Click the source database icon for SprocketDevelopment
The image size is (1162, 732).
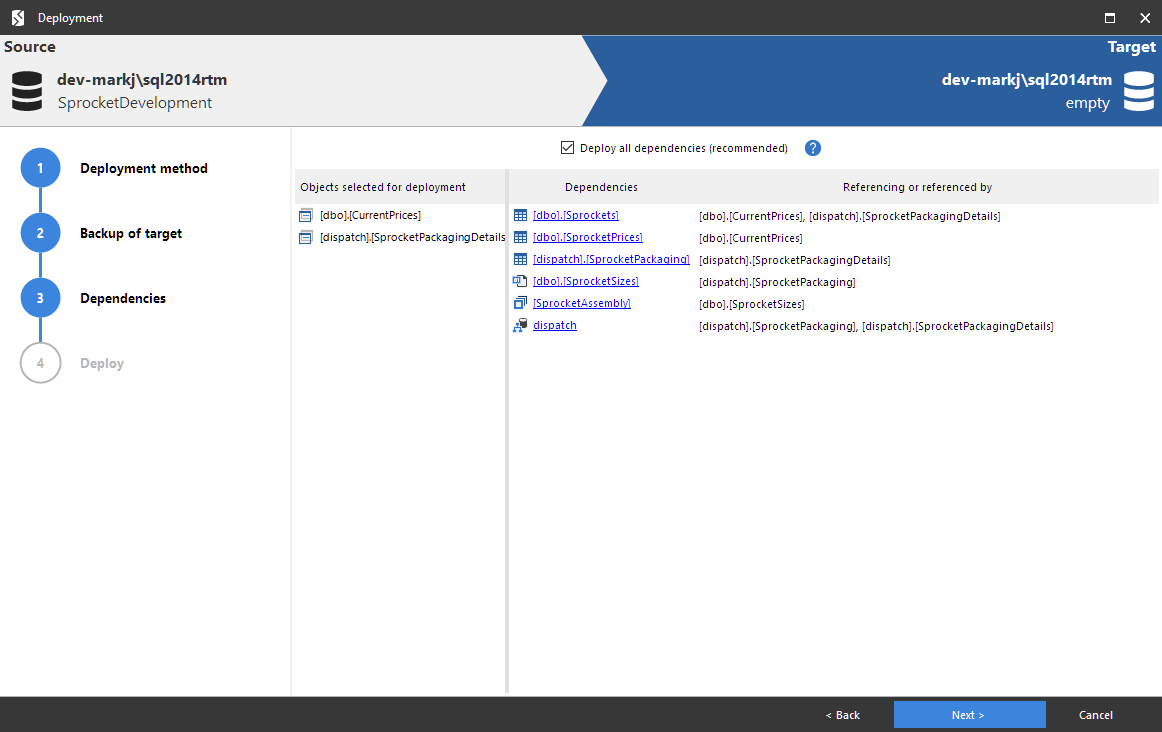click(26, 91)
